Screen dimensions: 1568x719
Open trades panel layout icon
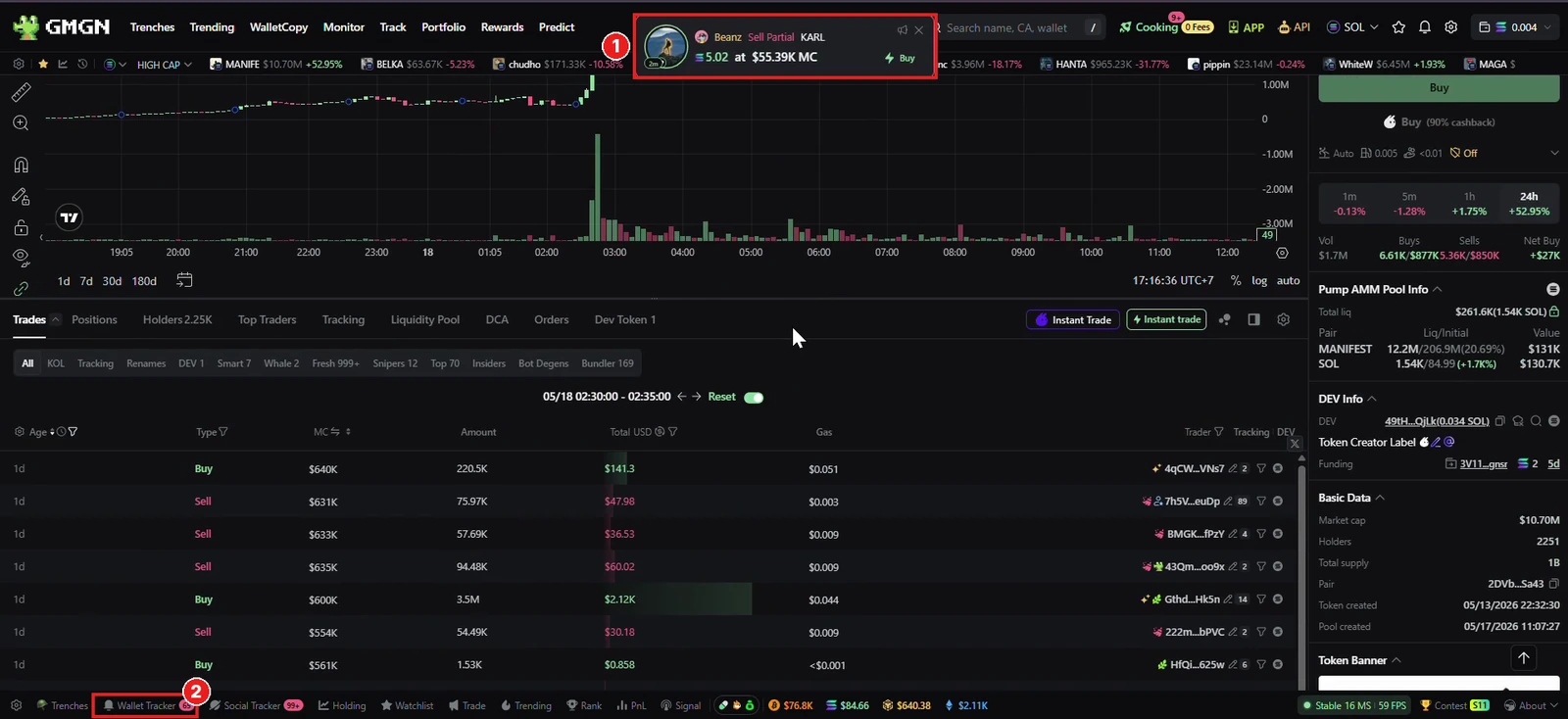click(x=1253, y=319)
